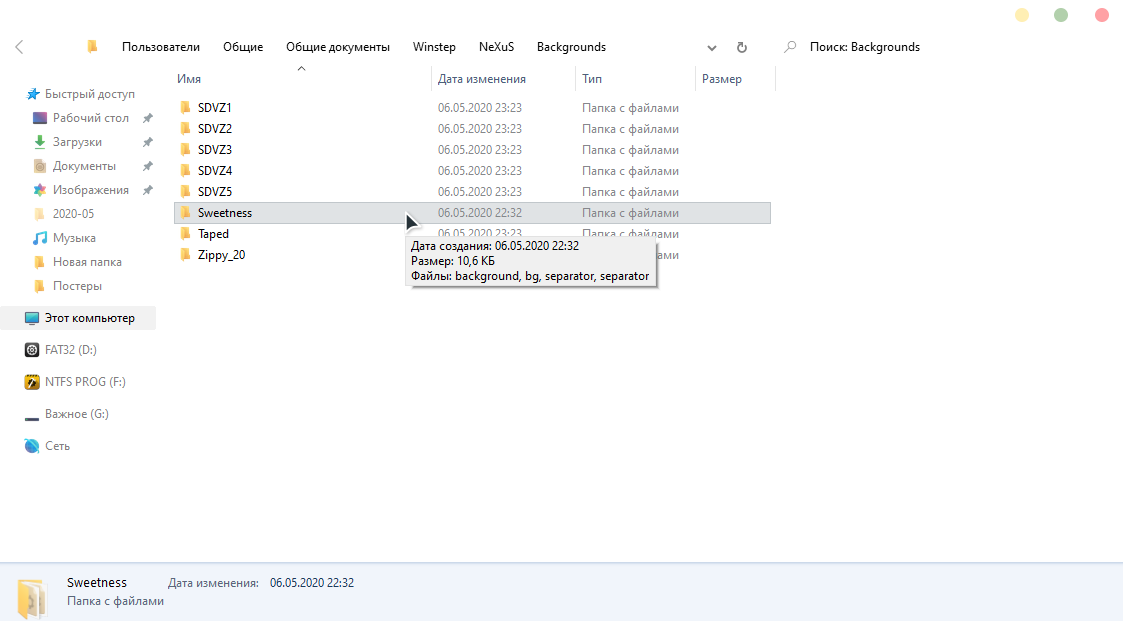The height and width of the screenshot is (621, 1123).
Task: Open Рабочий стол in quick access
Action: click(90, 118)
